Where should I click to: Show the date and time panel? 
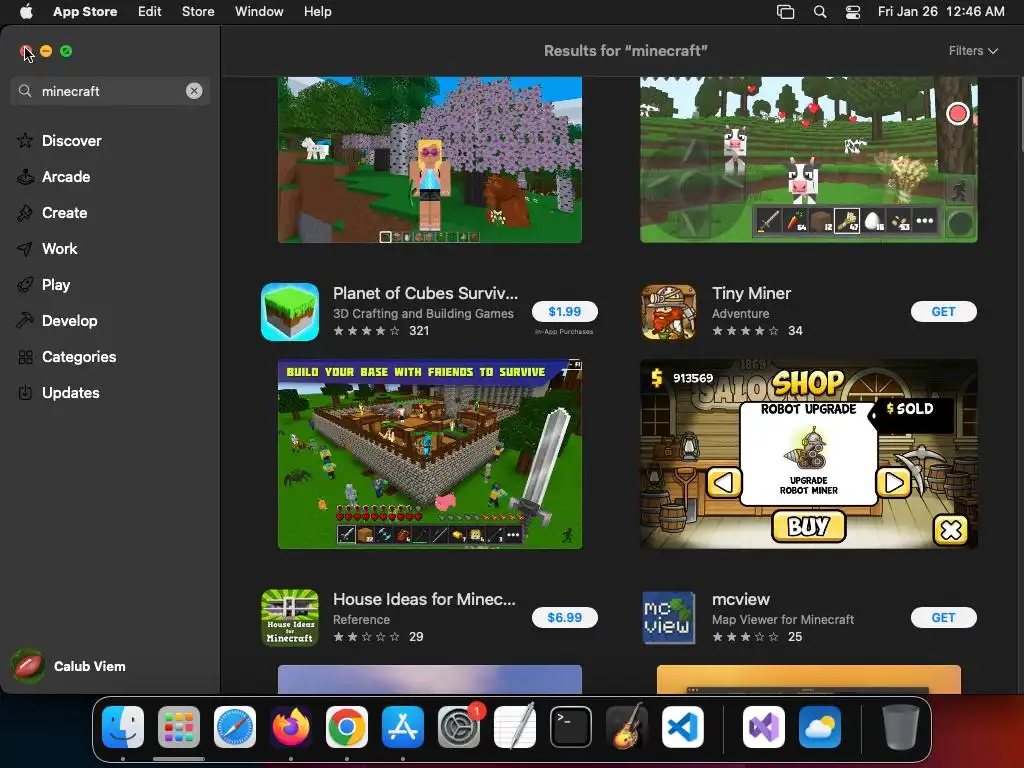pos(940,11)
